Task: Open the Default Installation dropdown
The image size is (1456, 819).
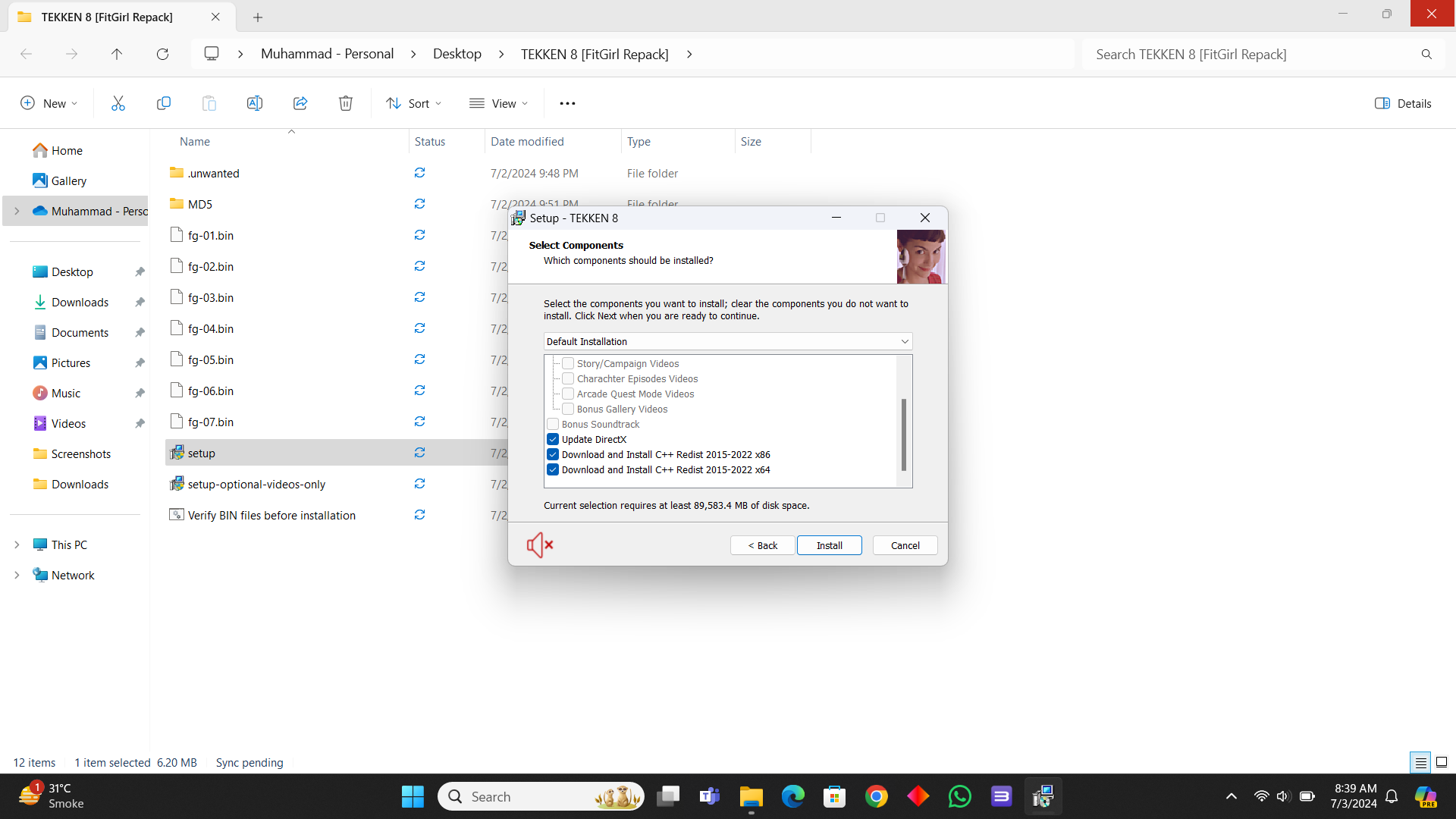Action: click(x=727, y=341)
